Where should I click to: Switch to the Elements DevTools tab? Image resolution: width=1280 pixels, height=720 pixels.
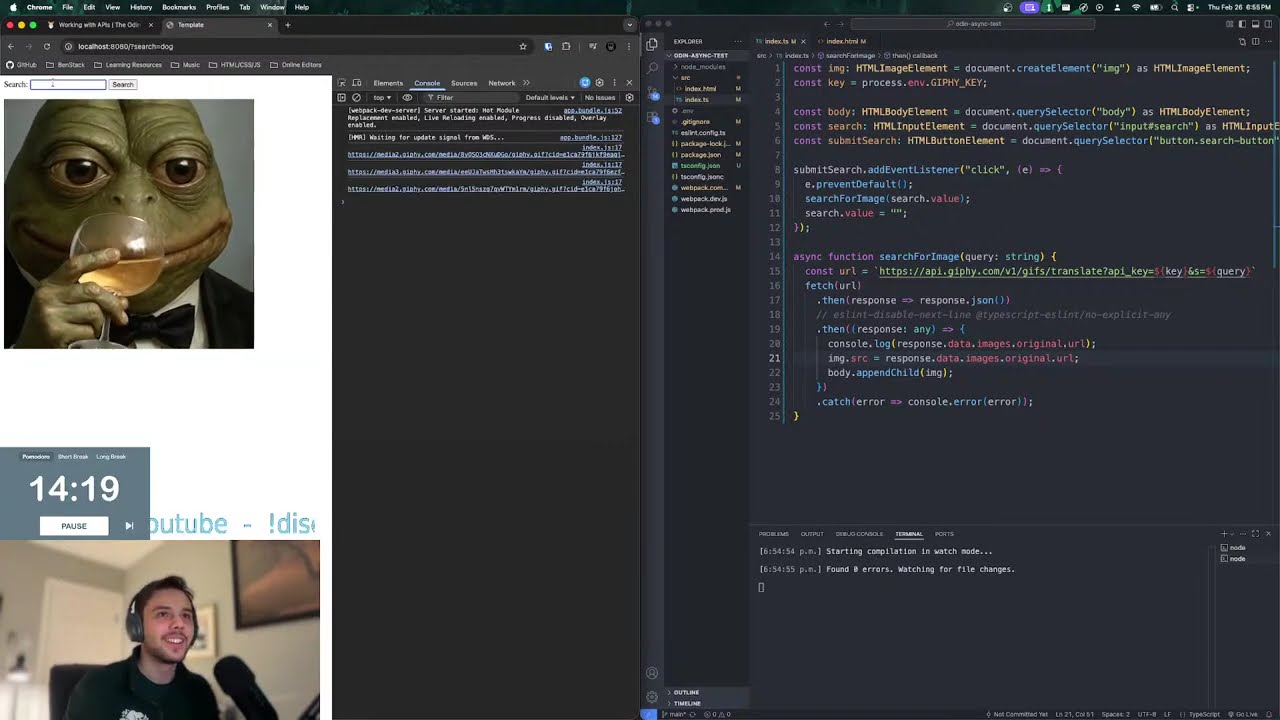point(388,83)
